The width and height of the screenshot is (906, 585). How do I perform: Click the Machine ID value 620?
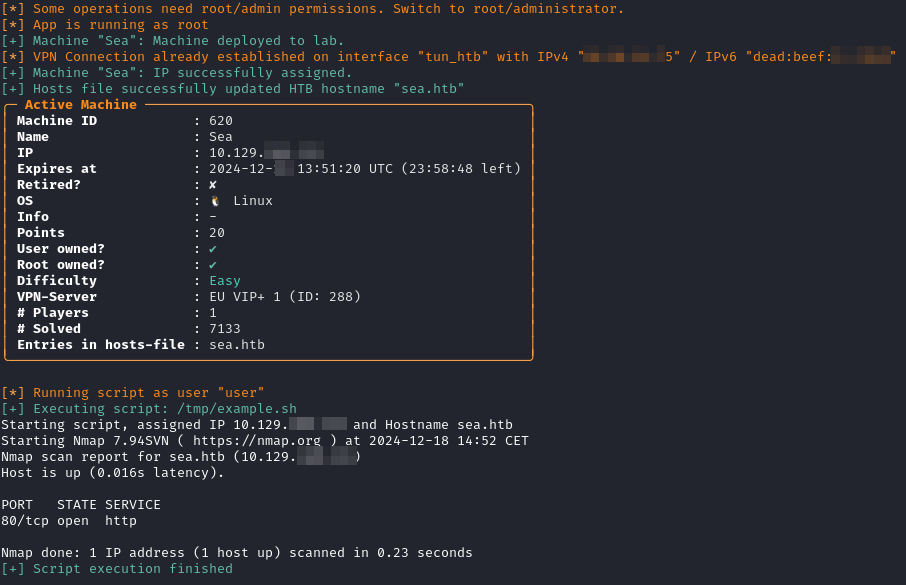(221, 121)
